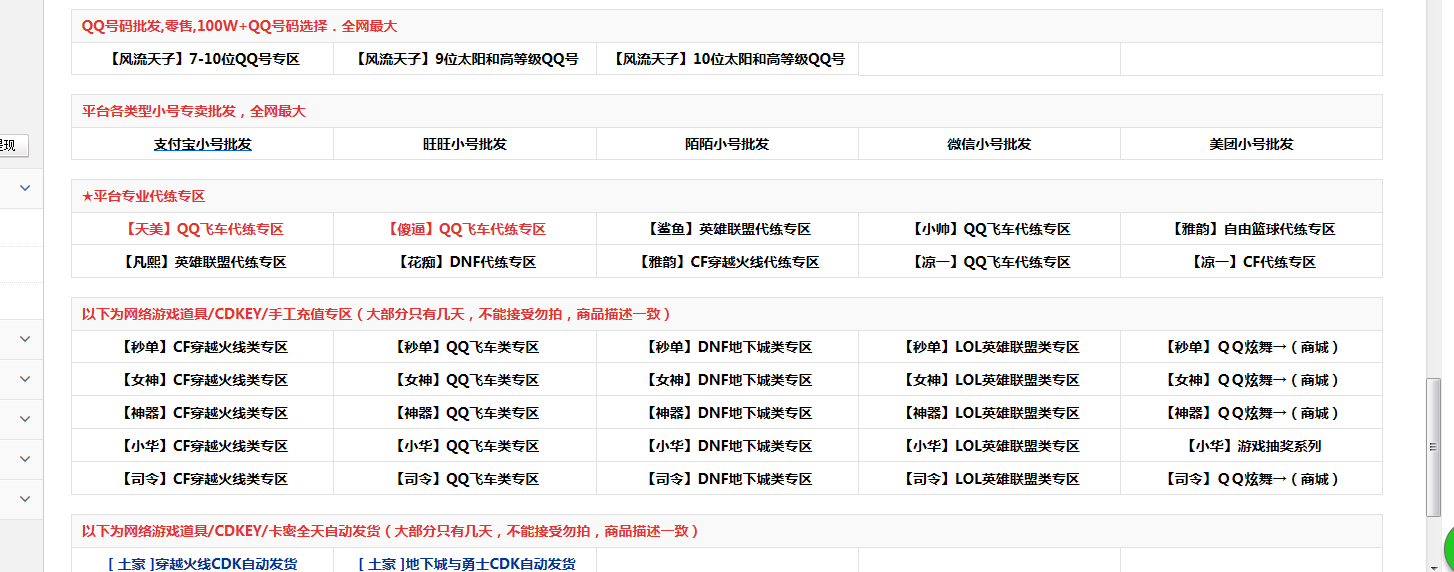The image size is (1454, 572).
Task: Click red heading 平台各类型小号专卖批发,全网最大
Action: 194,111
